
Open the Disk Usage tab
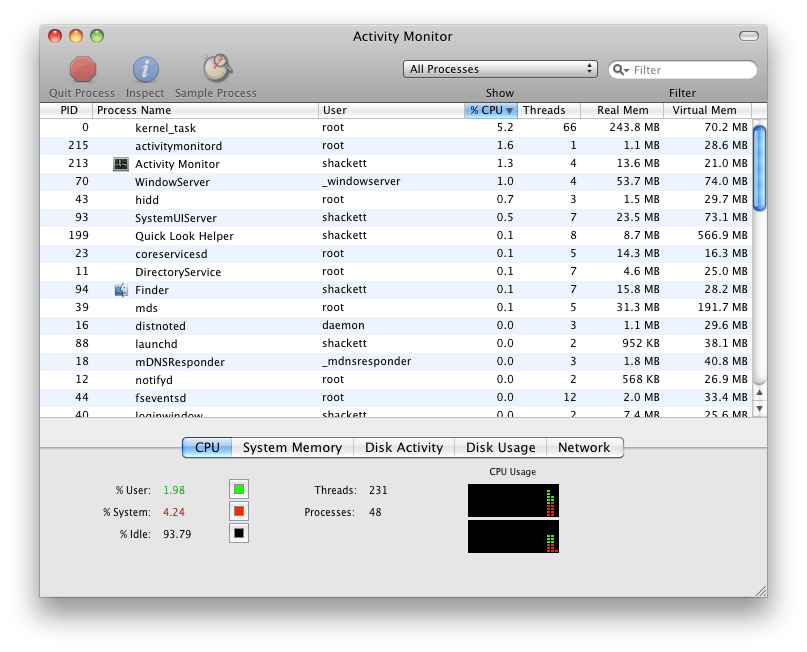click(x=500, y=448)
